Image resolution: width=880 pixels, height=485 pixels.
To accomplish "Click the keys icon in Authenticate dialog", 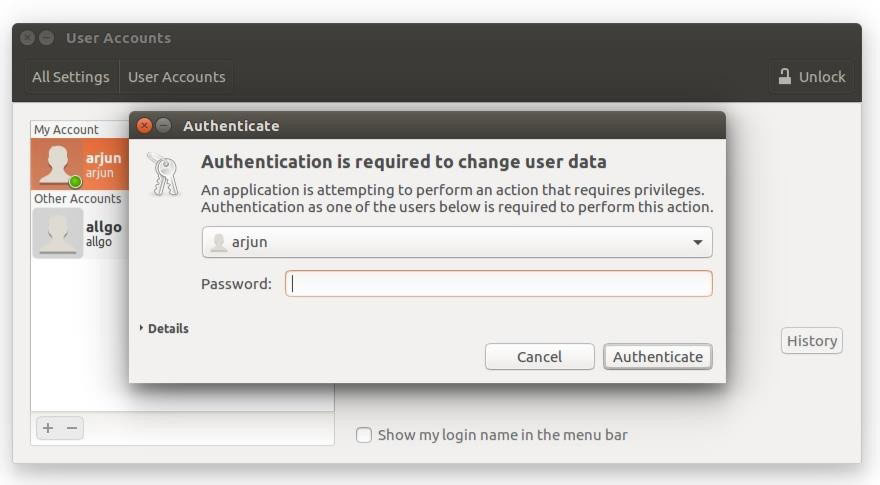I will 161,173.
